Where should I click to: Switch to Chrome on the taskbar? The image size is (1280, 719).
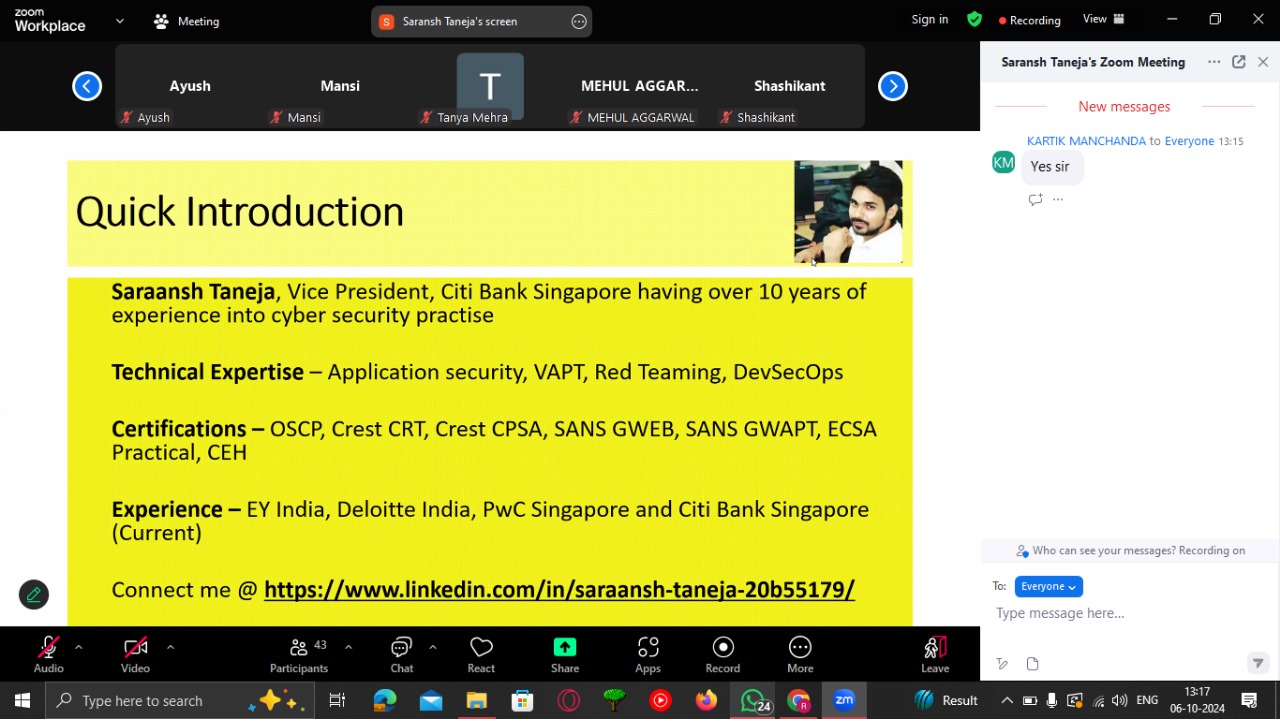click(798, 700)
